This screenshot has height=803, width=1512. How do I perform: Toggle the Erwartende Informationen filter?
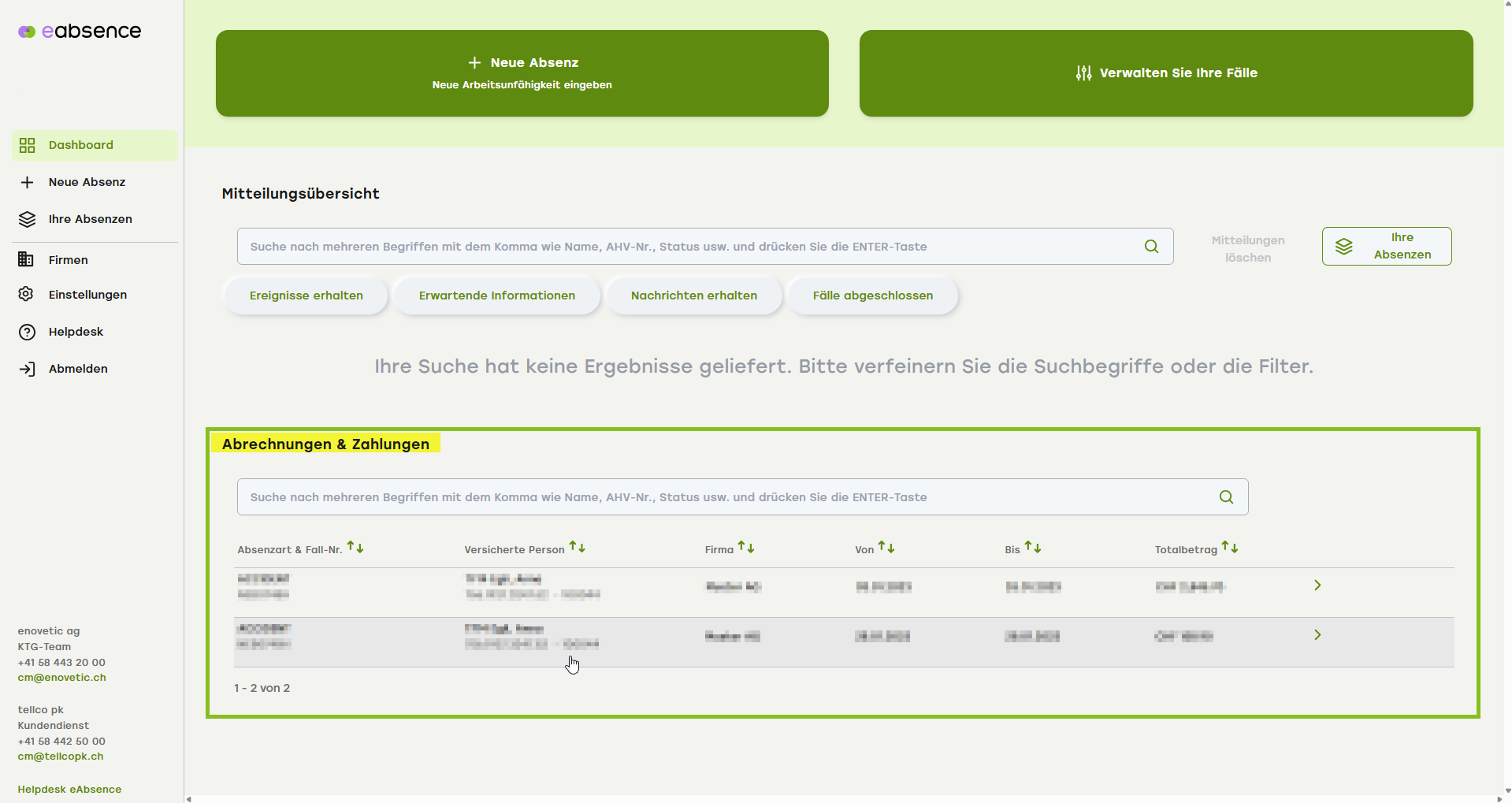pos(496,296)
